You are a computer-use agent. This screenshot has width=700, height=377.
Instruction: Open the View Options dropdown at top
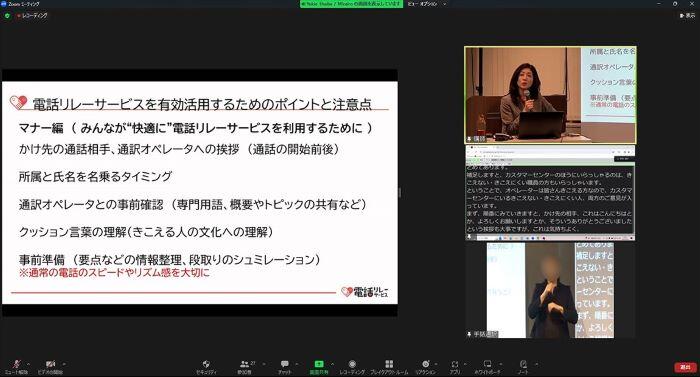tap(426, 4)
